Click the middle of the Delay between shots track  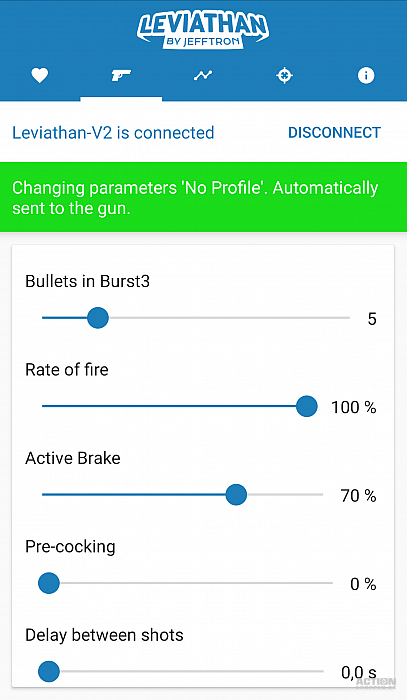tap(183, 671)
